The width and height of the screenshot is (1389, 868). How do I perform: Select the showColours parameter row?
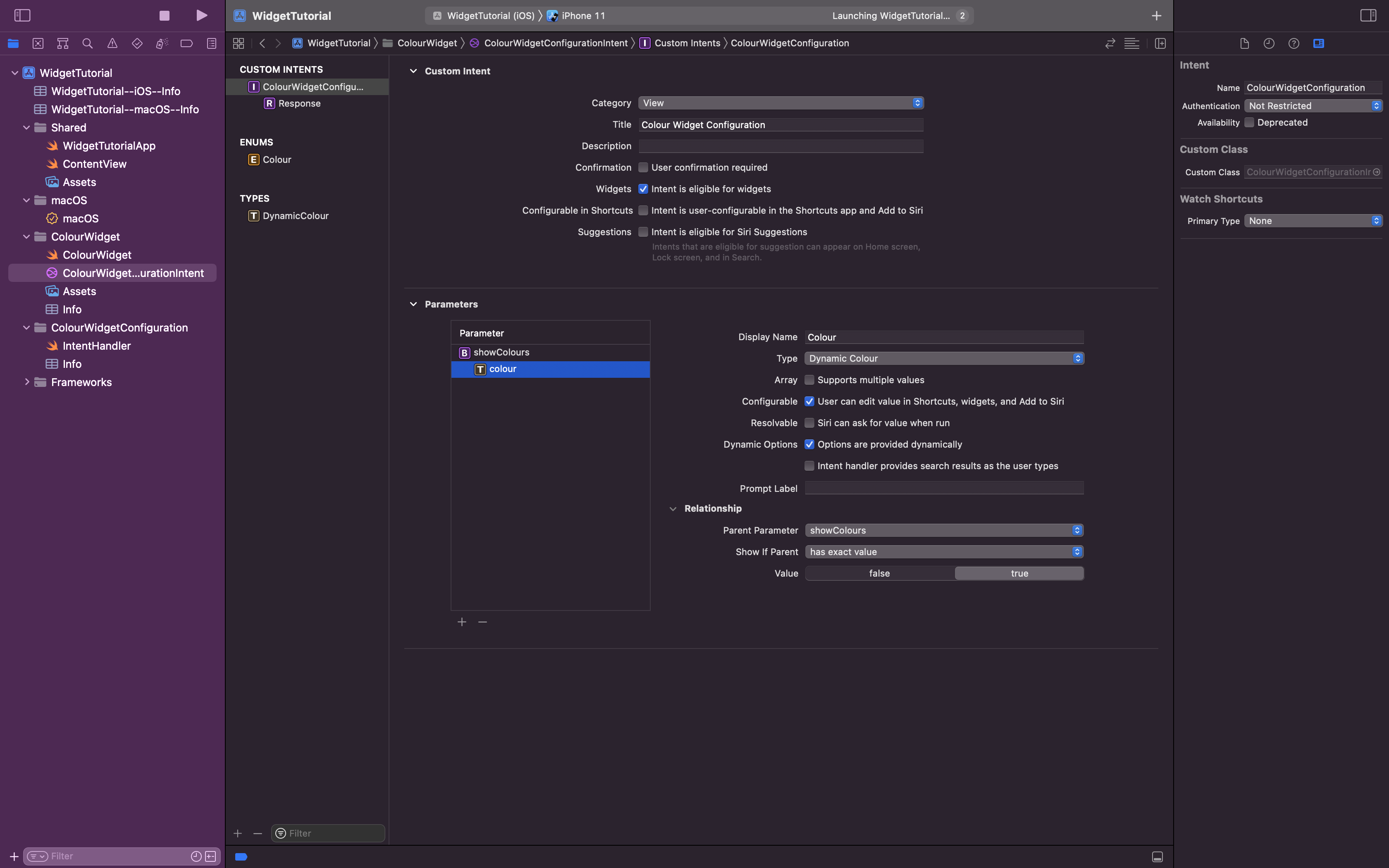551,353
